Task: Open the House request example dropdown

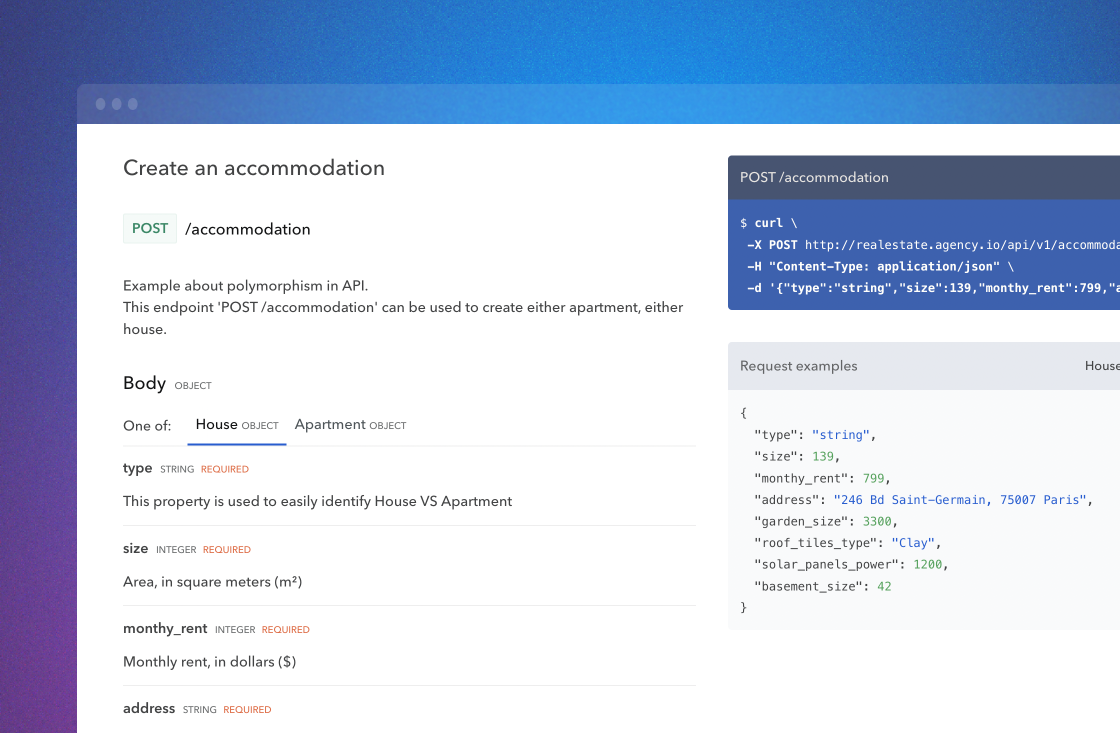Action: point(1101,366)
